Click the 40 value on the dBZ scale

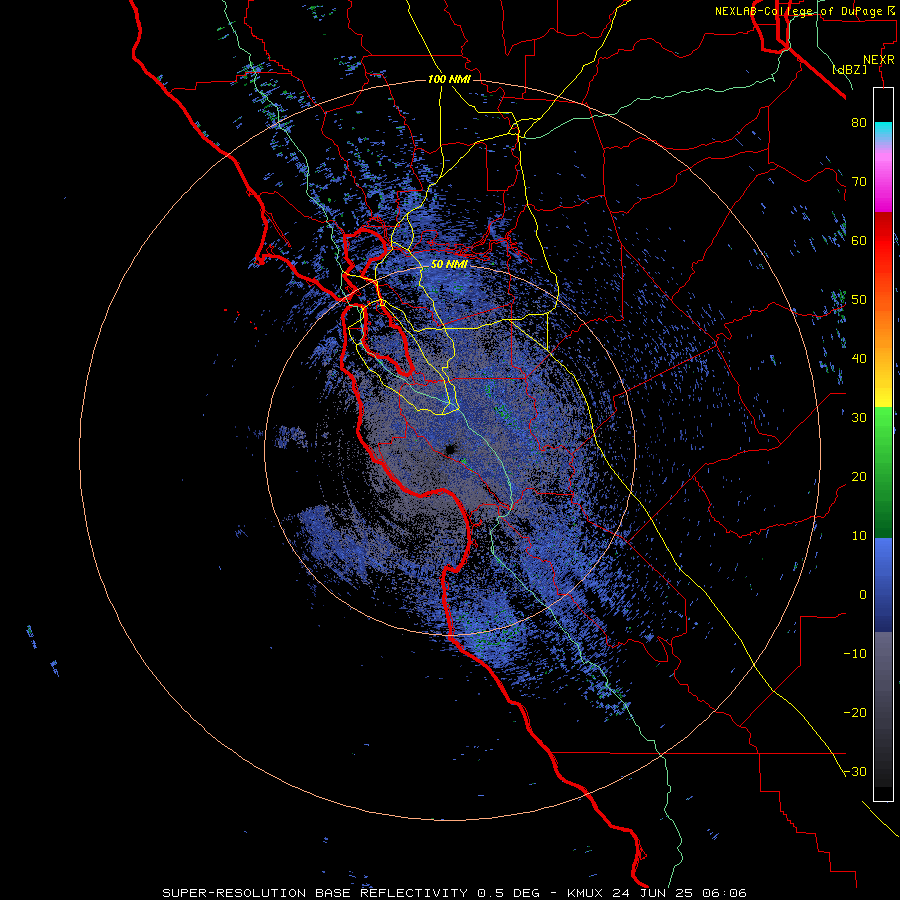pos(859,358)
